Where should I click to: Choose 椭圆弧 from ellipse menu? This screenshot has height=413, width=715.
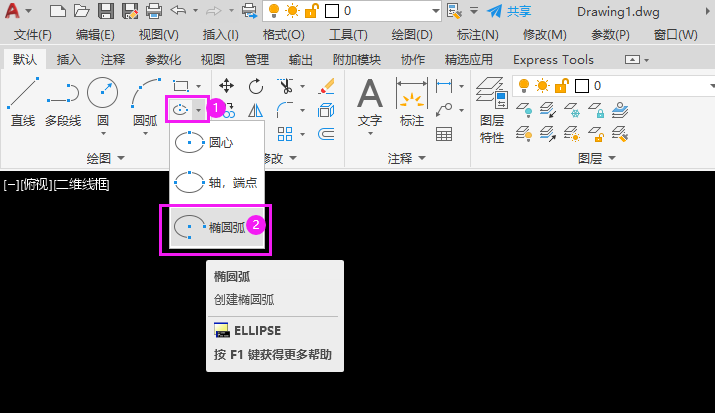click(217, 227)
